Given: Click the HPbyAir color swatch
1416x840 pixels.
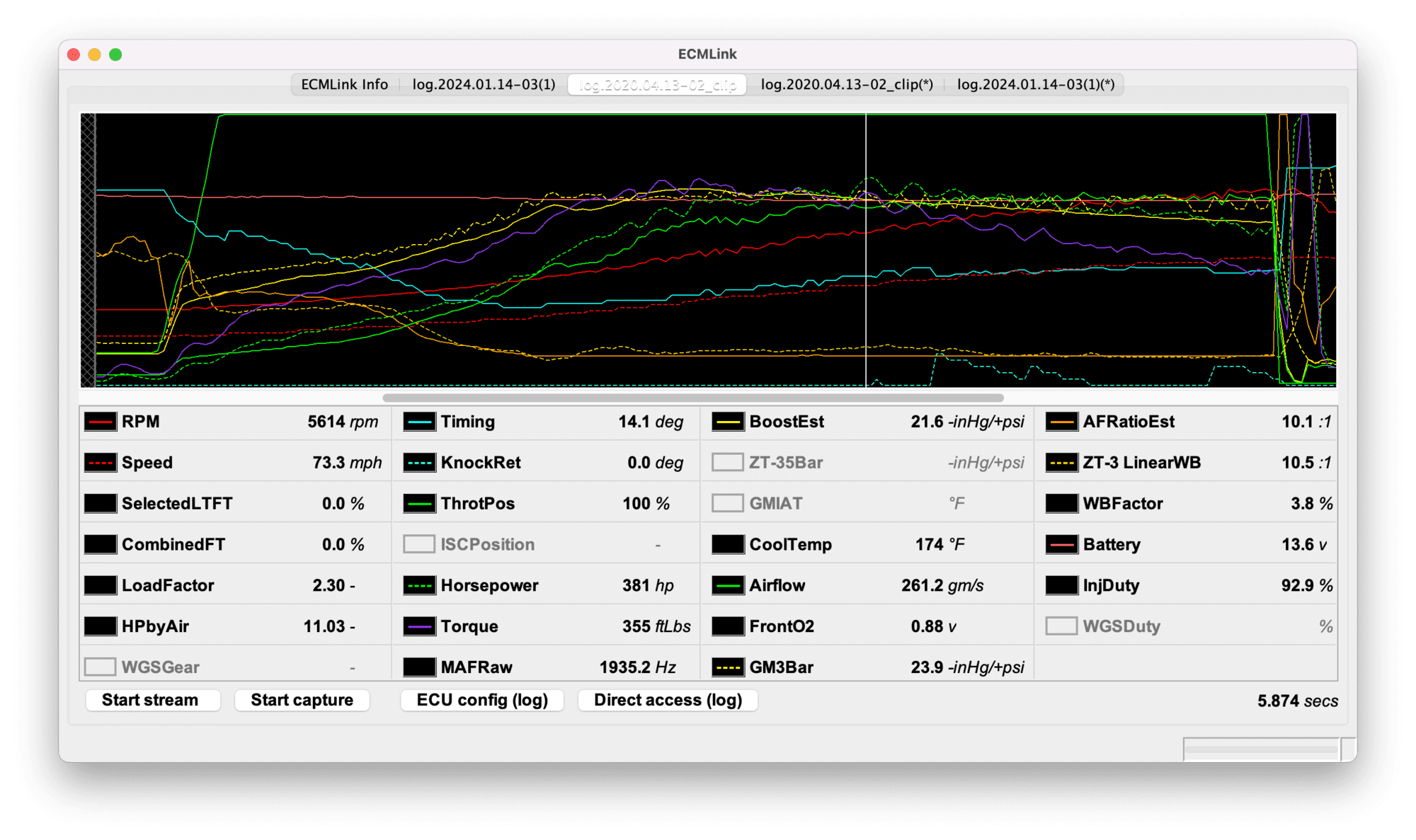Looking at the screenshot, I should [100, 627].
